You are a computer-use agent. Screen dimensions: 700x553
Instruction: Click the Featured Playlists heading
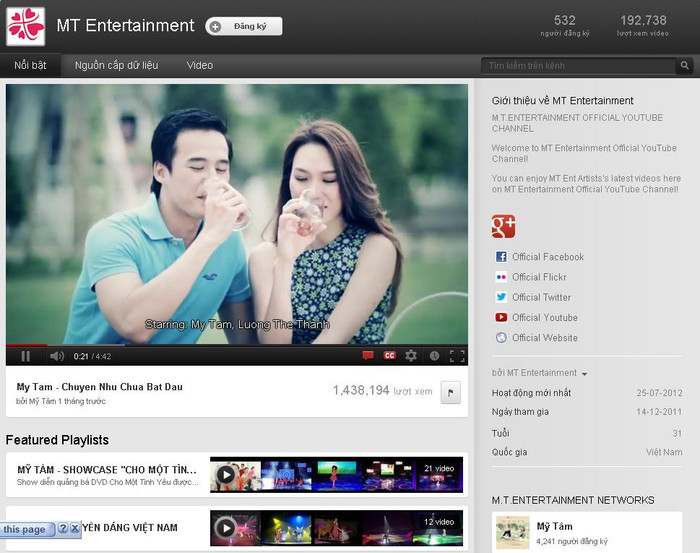[x=57, y=440]
